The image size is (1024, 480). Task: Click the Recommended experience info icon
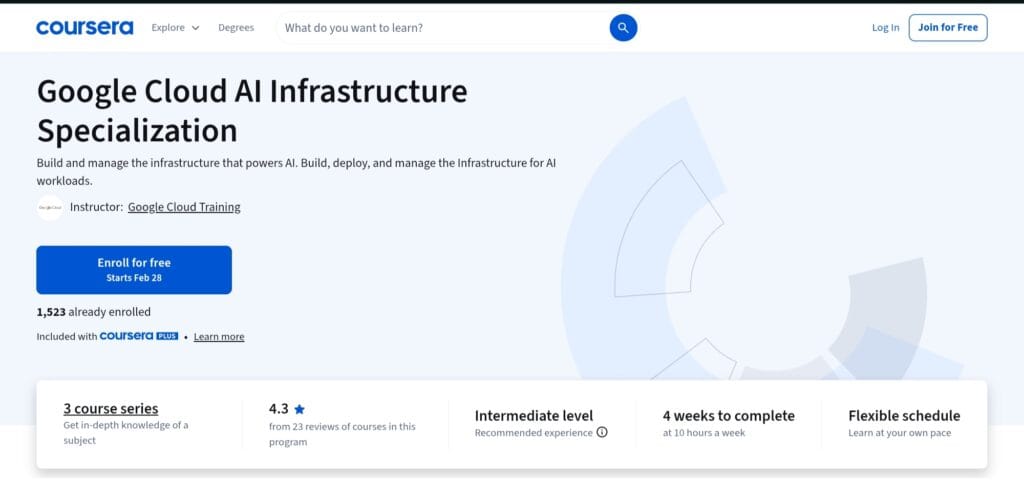(x=602, y=432)
